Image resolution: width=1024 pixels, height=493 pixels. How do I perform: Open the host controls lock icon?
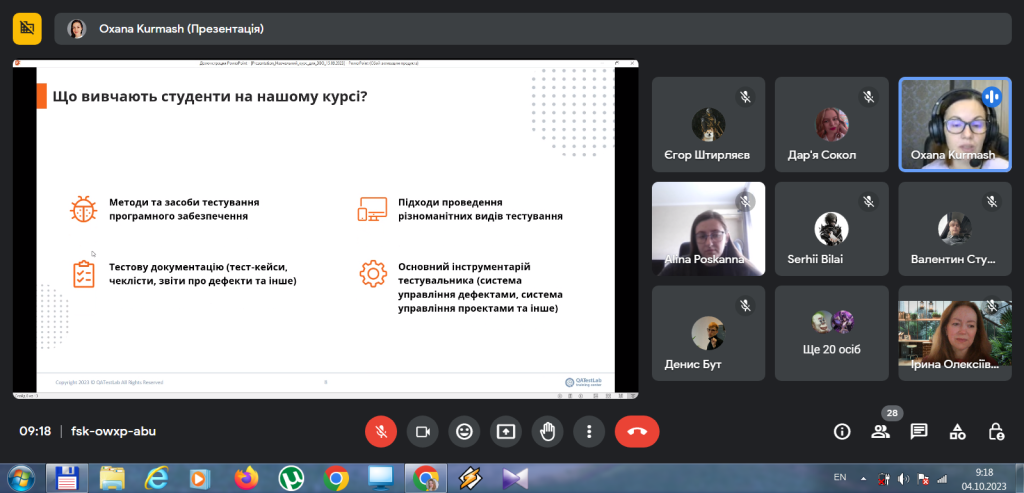pyautogui.click(x=996, y=431)
